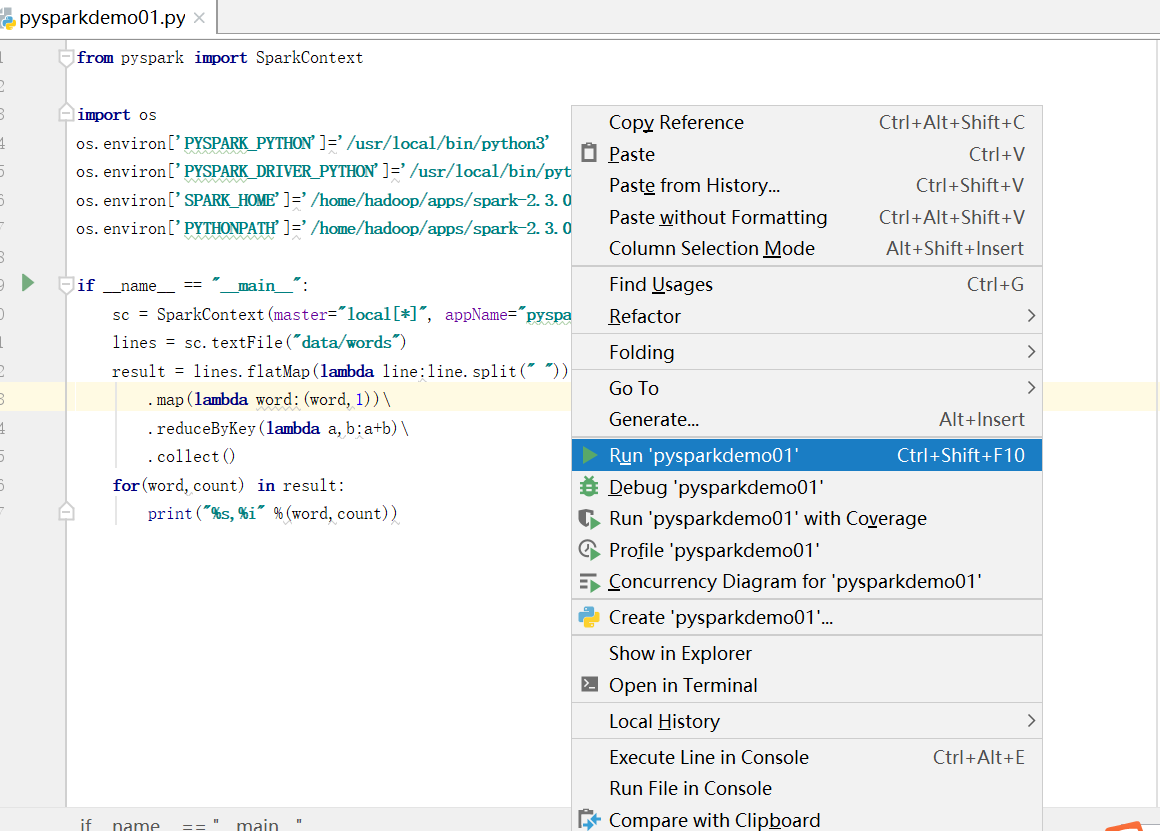Click the print statement in the for loop
Image resolution: width=1160 pixels, height=831 pixels.
coord(272,513)
